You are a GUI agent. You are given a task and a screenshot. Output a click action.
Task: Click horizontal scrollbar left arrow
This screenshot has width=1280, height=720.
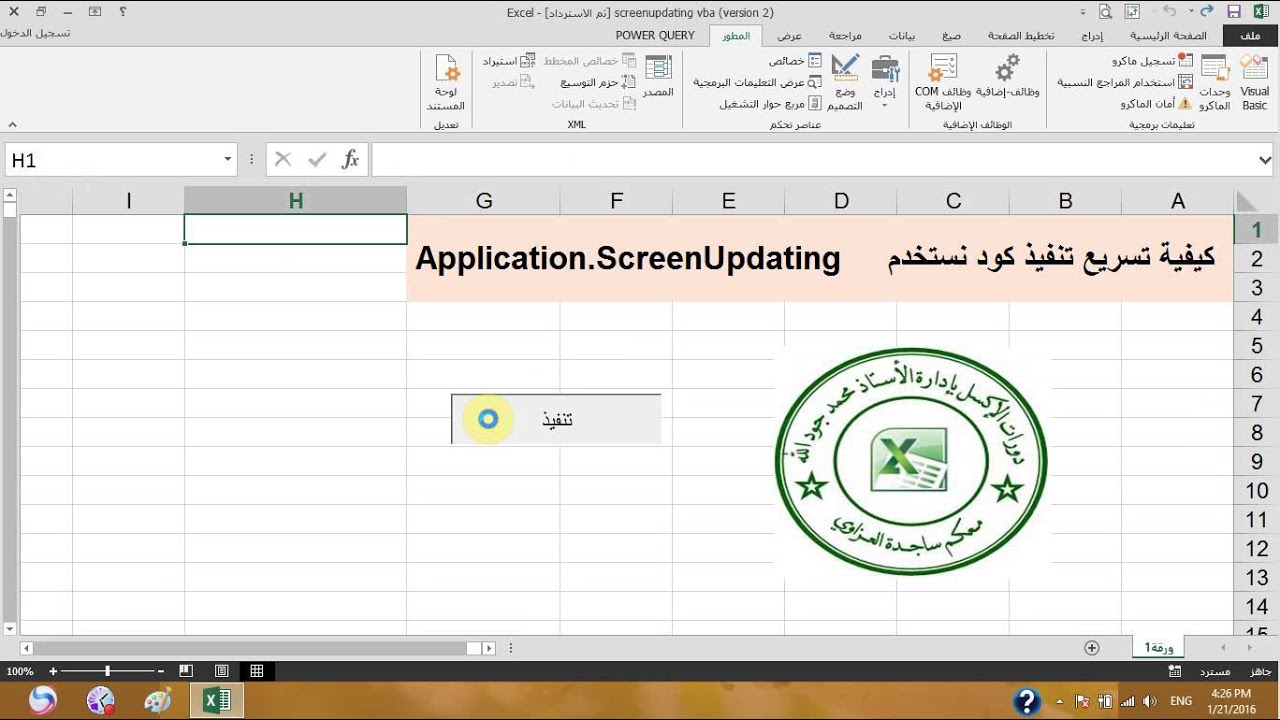(x=27, y=648)
